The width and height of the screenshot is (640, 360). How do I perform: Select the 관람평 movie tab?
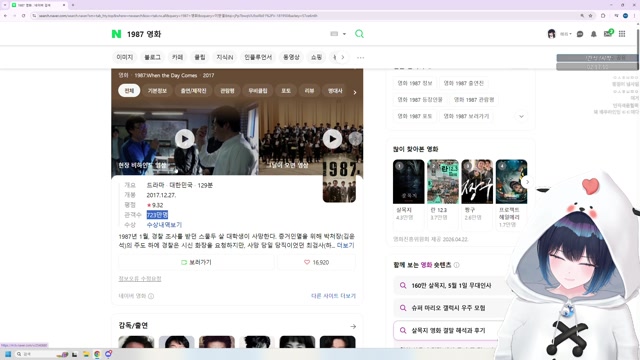click(227, 91)
